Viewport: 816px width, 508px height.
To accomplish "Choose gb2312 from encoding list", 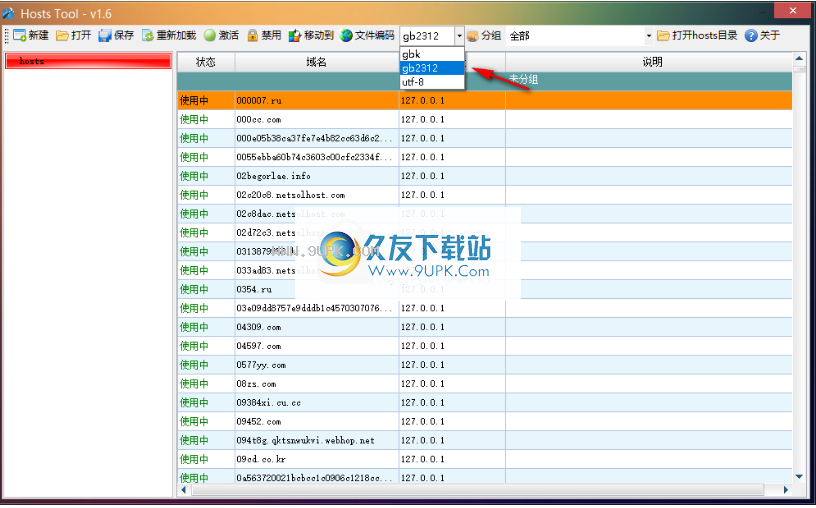I will point(432,68).
